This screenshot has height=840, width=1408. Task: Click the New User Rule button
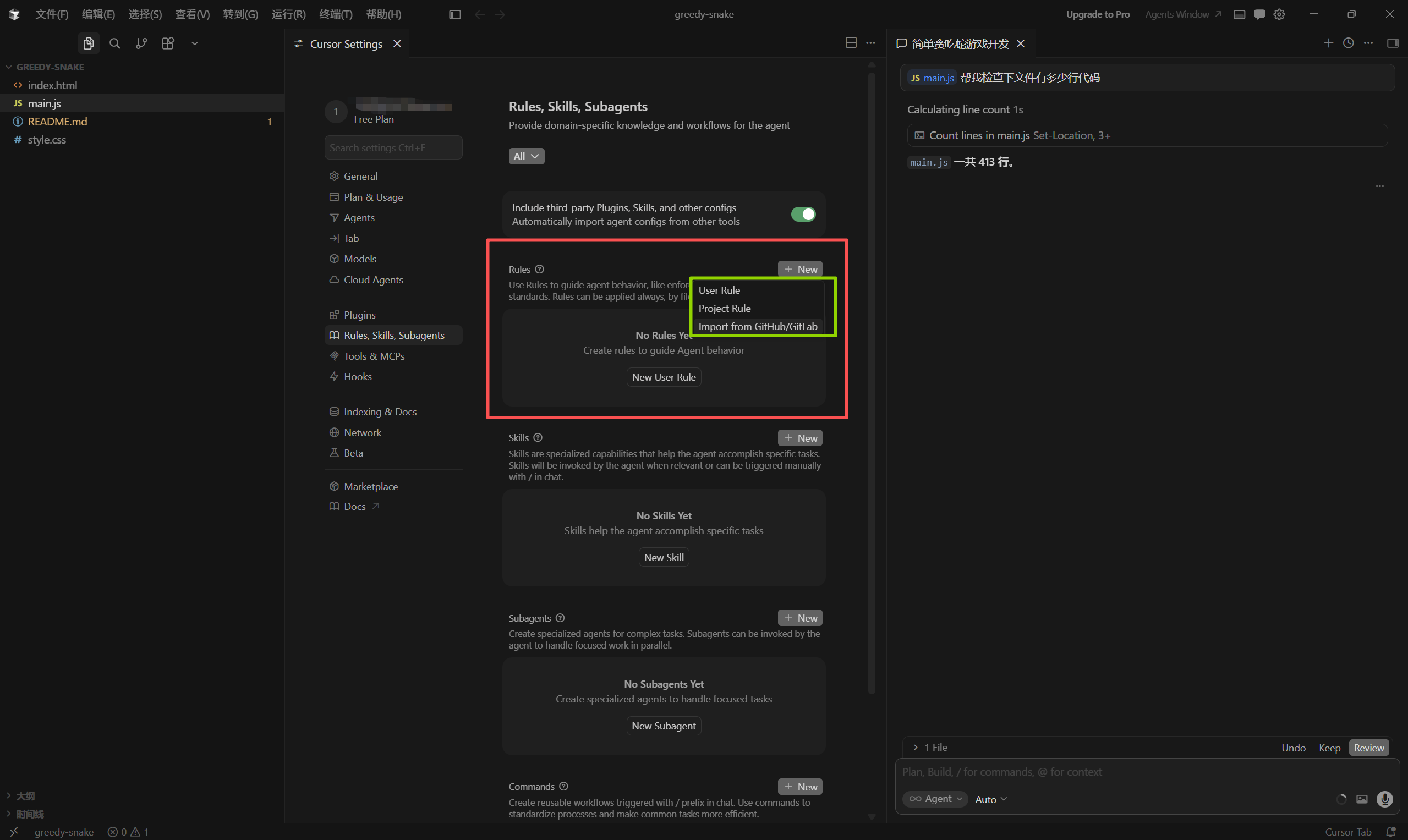[664, 377]
